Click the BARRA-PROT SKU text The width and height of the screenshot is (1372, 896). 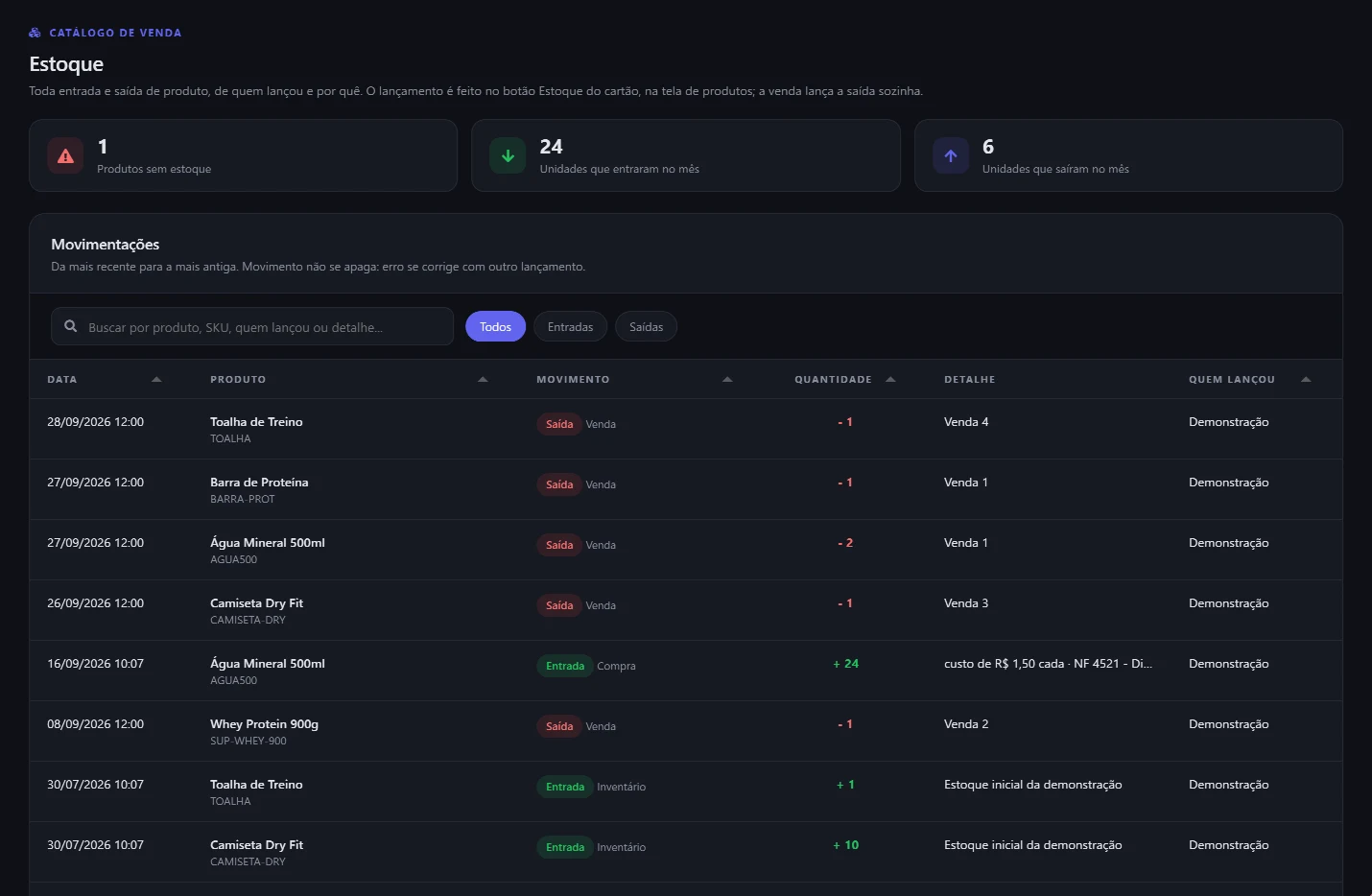[243, 499]
